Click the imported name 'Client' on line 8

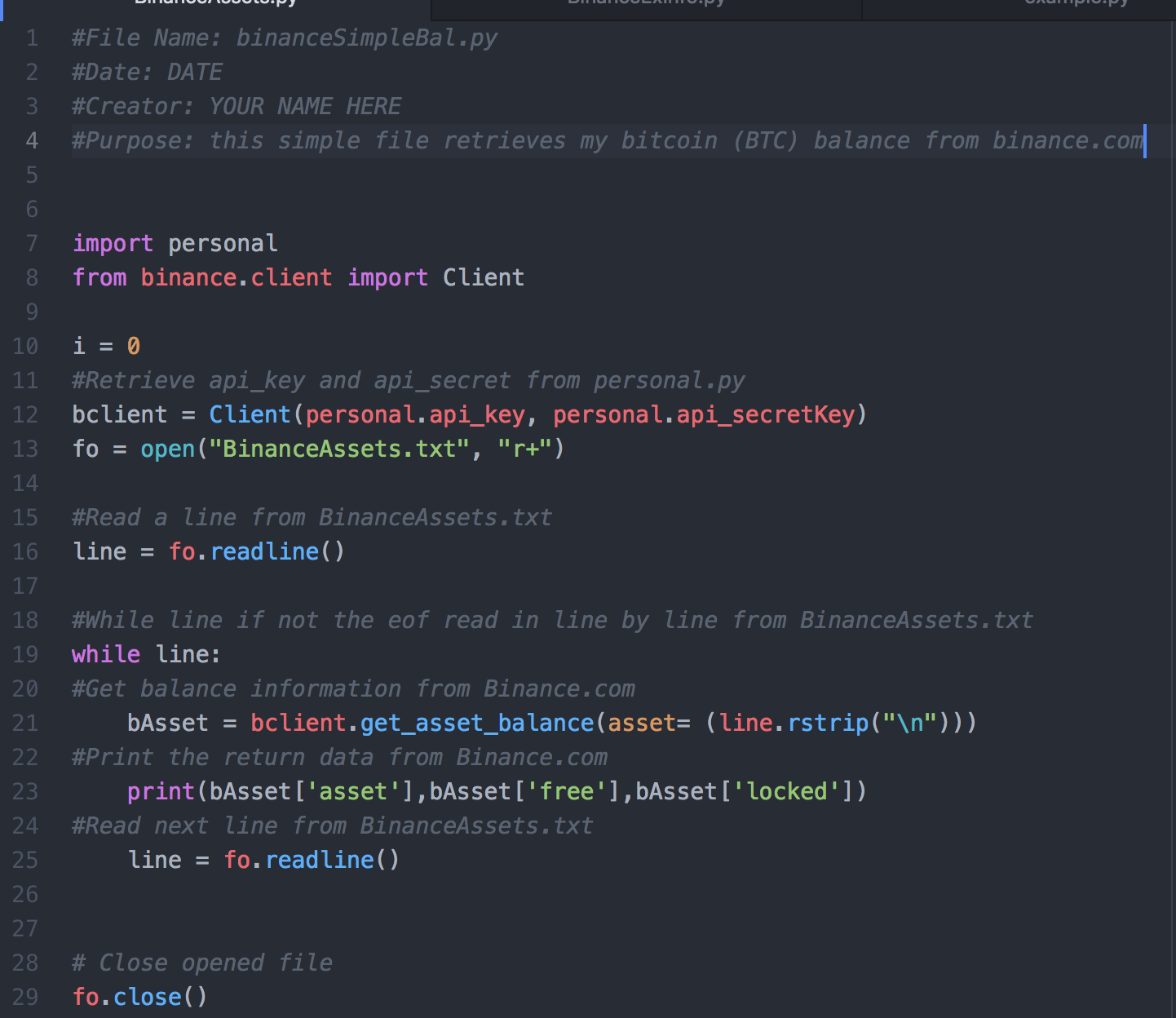pyautogui.click(x=484, y=278)
